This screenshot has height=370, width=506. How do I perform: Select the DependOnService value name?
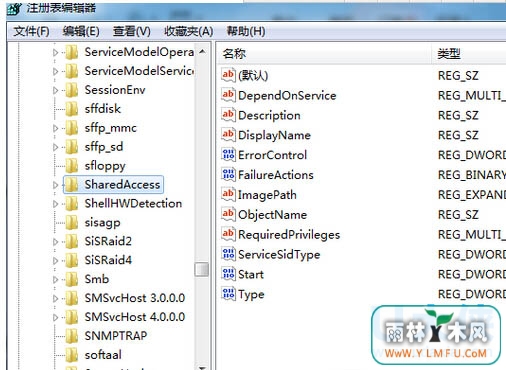pyautogui.click(x=287, y=96)
